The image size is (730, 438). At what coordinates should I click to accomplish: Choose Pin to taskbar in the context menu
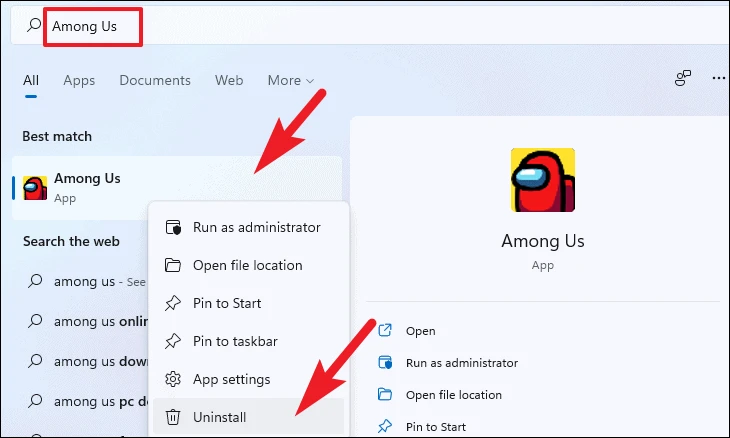pyautogui.click(x=249, y=341)
